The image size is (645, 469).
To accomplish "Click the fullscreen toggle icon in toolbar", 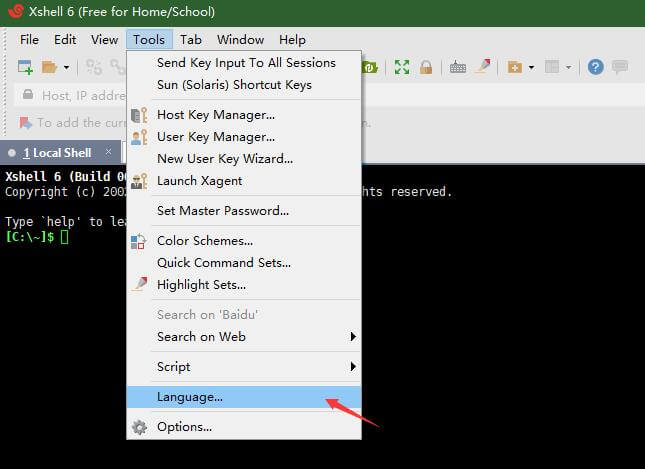I will click(402, 67).
